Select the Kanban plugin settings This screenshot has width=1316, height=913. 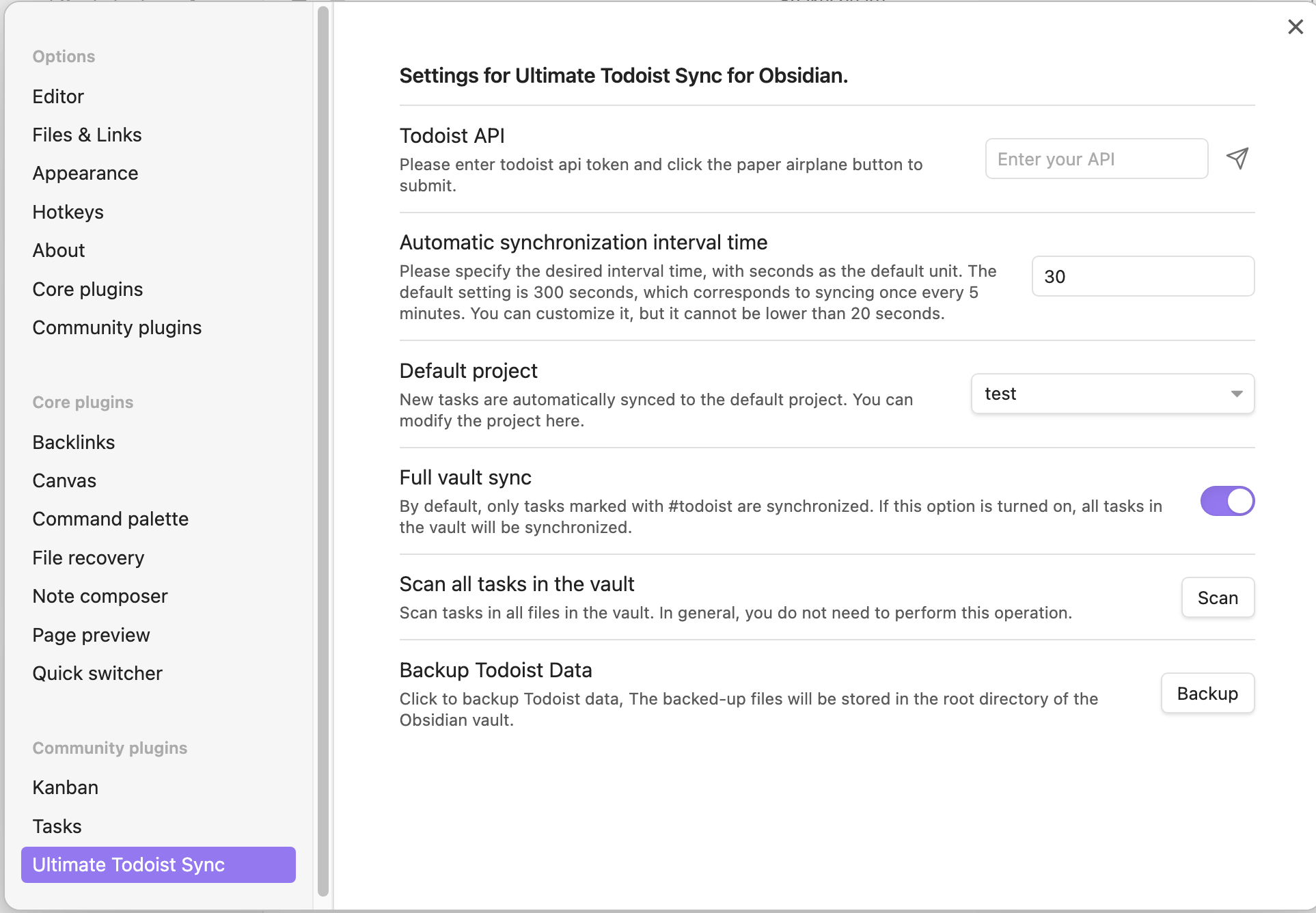(66, 788)
